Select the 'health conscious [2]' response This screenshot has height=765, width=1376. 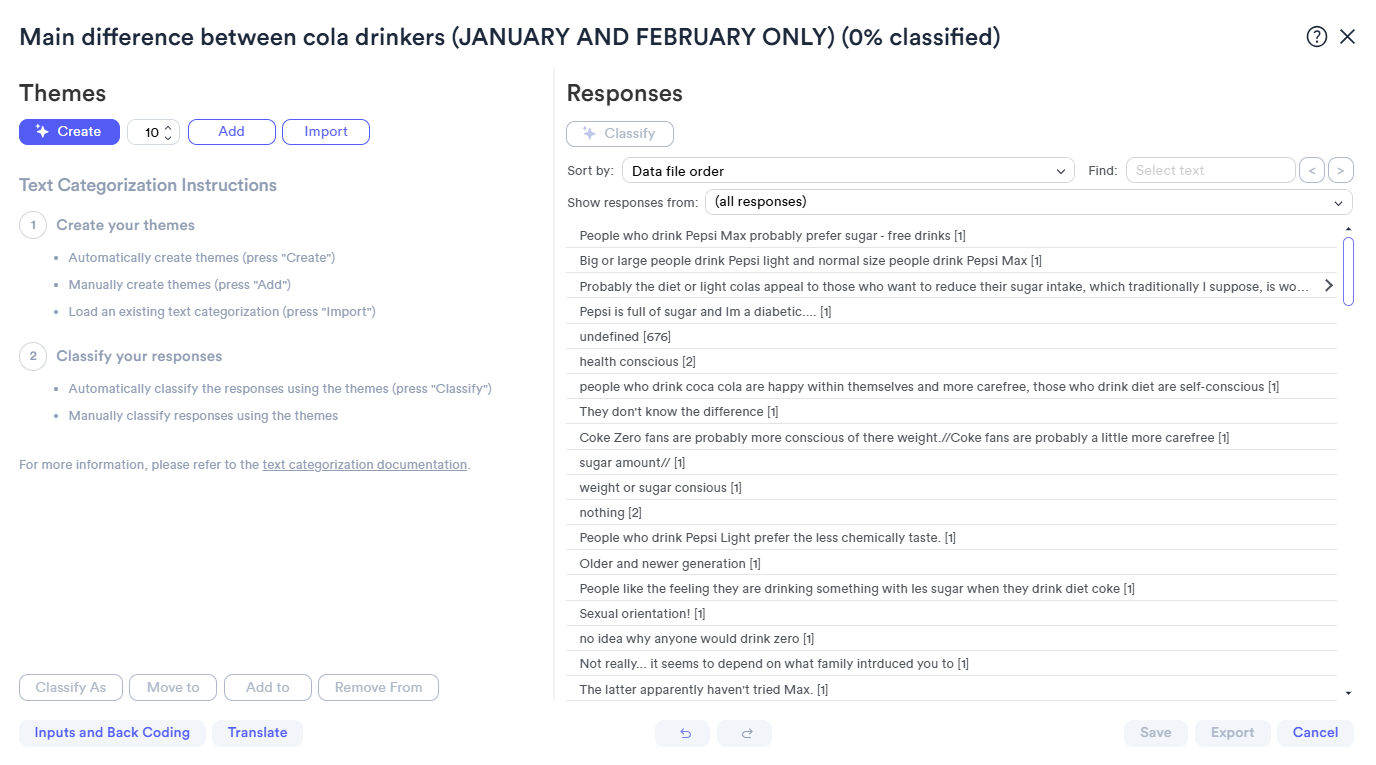(951, 362)
